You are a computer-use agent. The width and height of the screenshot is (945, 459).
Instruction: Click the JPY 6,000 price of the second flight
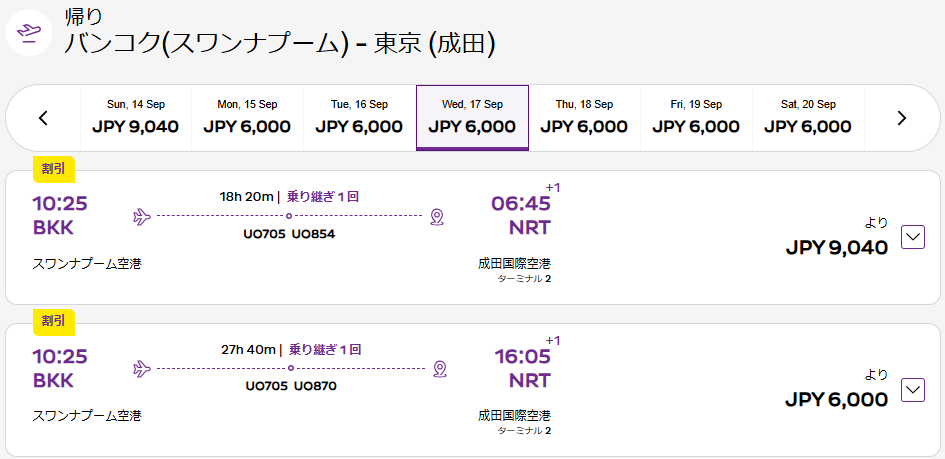[x=837, y=399]
